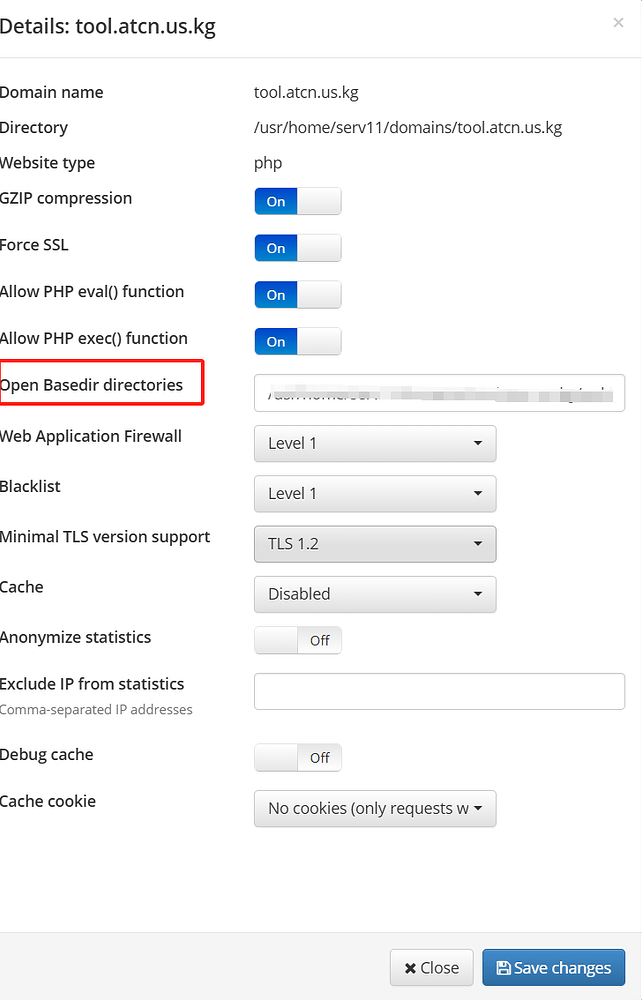The height and width of the screenshot is (1000, 642).
Task: Expand the Cache mode dropdown
Action: click(x=375, y=594)
